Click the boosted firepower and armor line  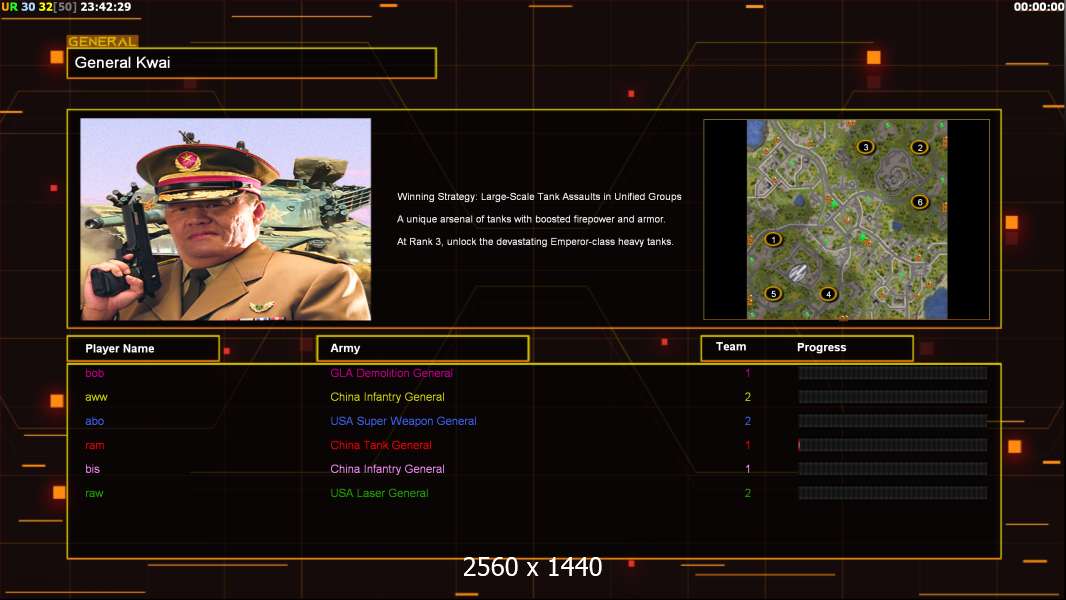(x=531, y=219)
